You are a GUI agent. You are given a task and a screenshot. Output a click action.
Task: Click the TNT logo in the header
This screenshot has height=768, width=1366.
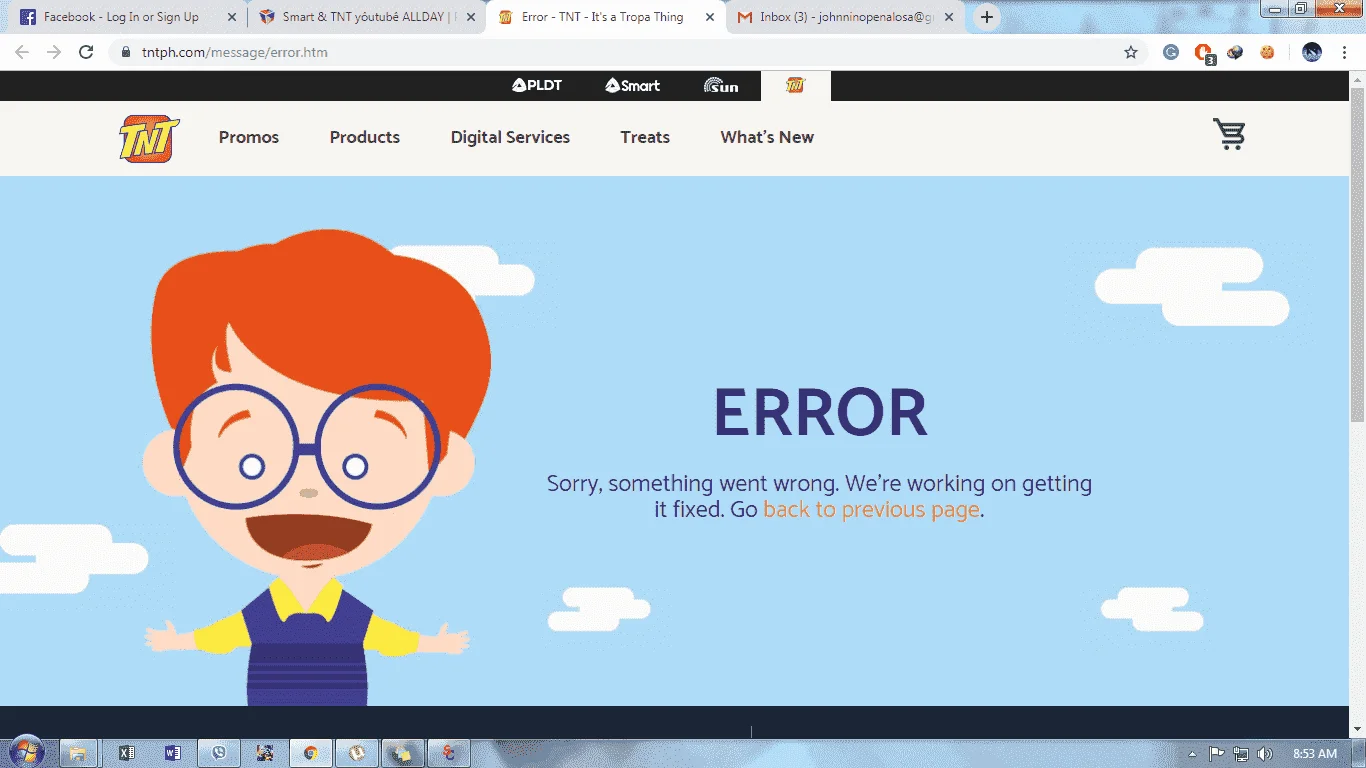tap(149, 138)
